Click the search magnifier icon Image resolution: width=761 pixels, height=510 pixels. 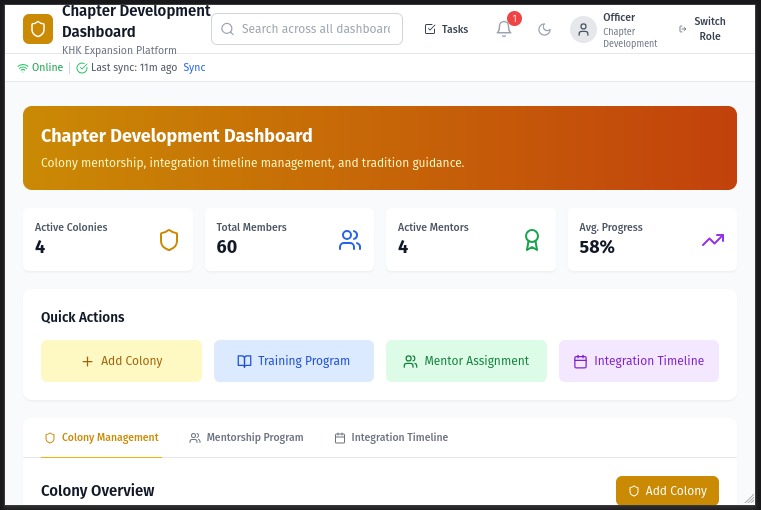point(227,29)
